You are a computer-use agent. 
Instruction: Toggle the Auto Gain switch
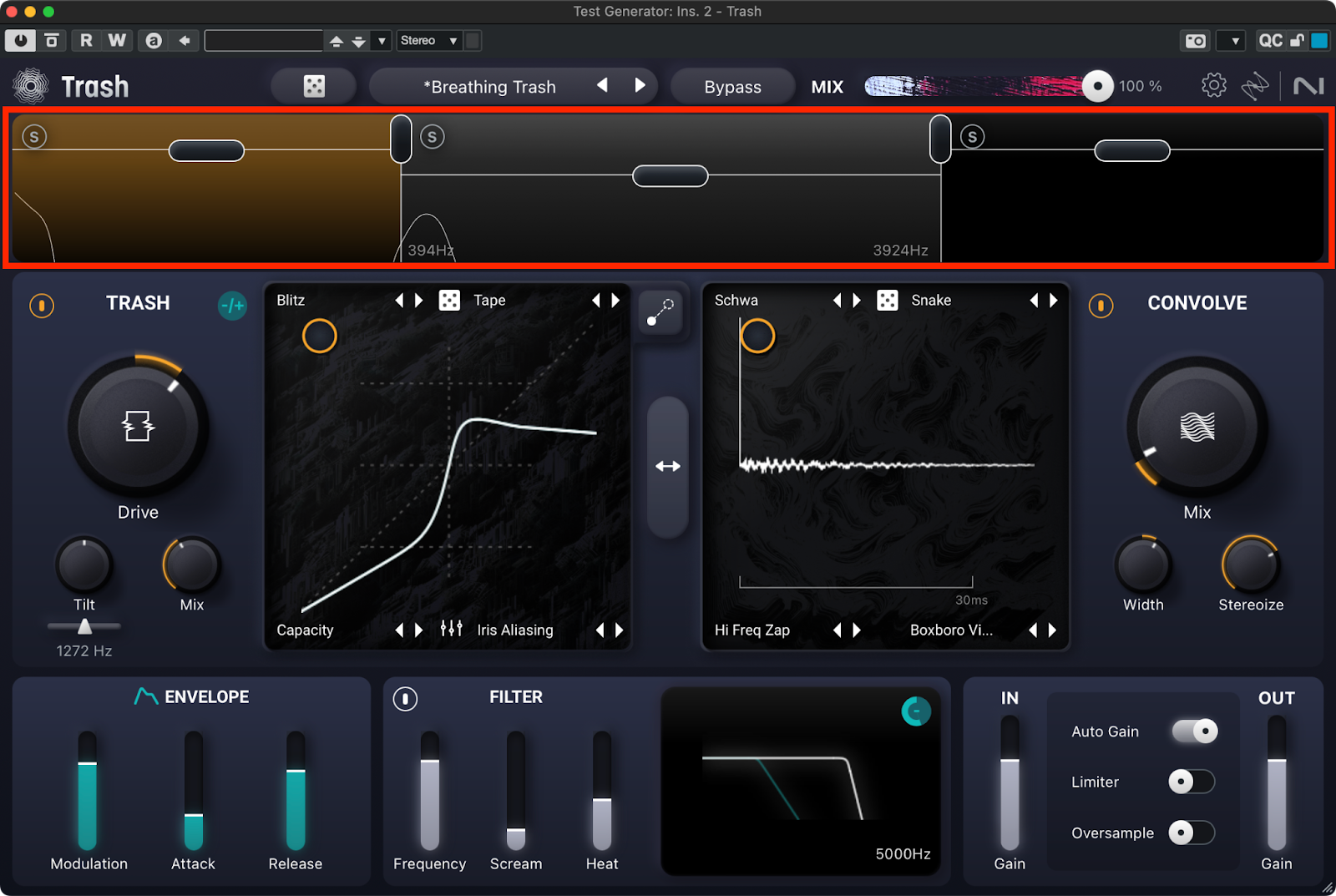1195,731
